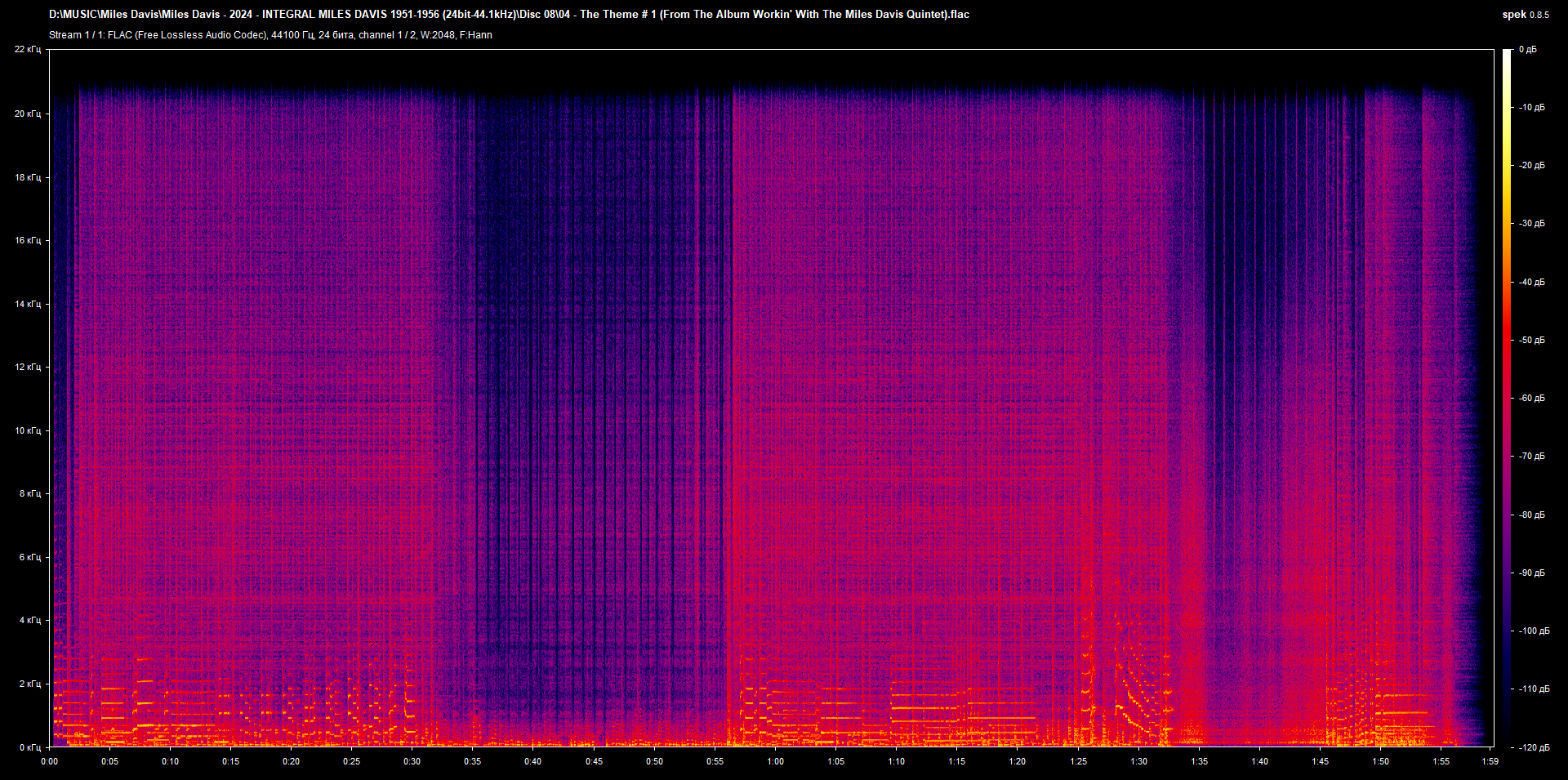Click the 10 кГц frequency axis label
1568x780 pixels.
(28, 430)
